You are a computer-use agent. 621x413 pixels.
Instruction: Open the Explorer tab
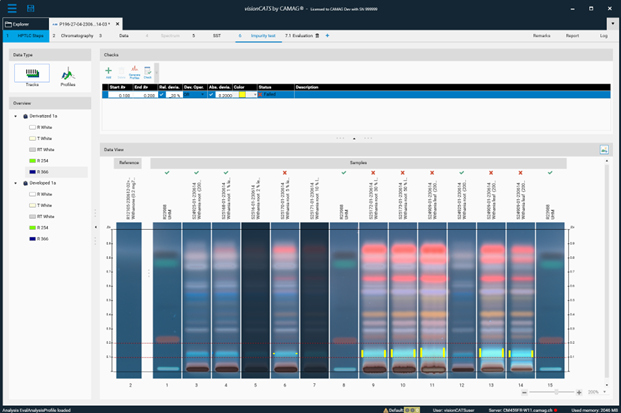(x=22, y=22)
